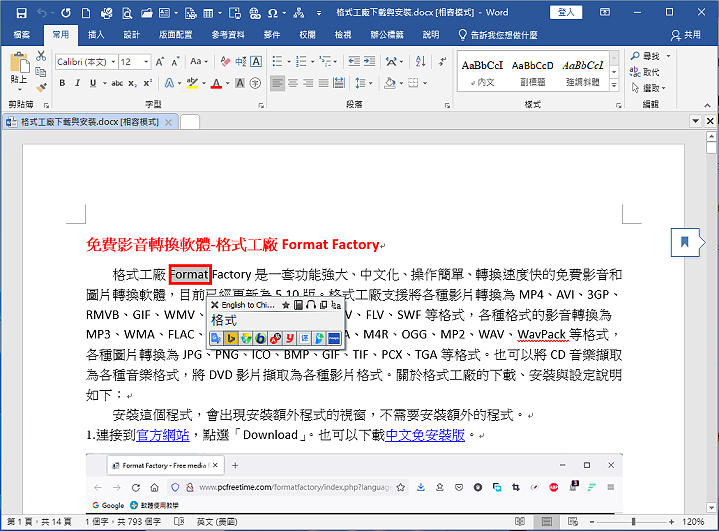The image size is (719, 531).
Task: Select the Bing translator icon in popup
Action: 231,338
